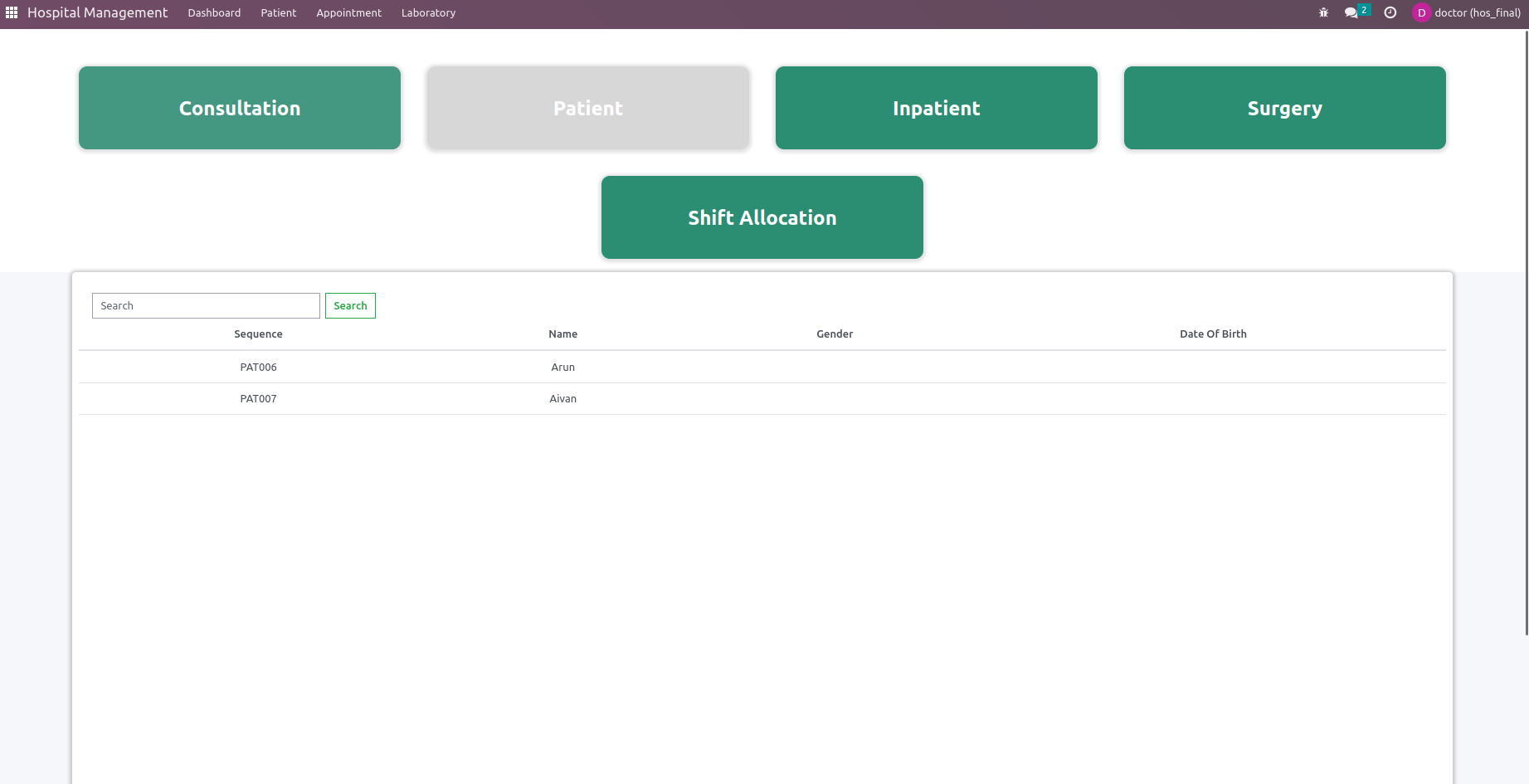1529x784 pixels.
Task: Click the Date Of Birth column header
Action: (1213, 334)
